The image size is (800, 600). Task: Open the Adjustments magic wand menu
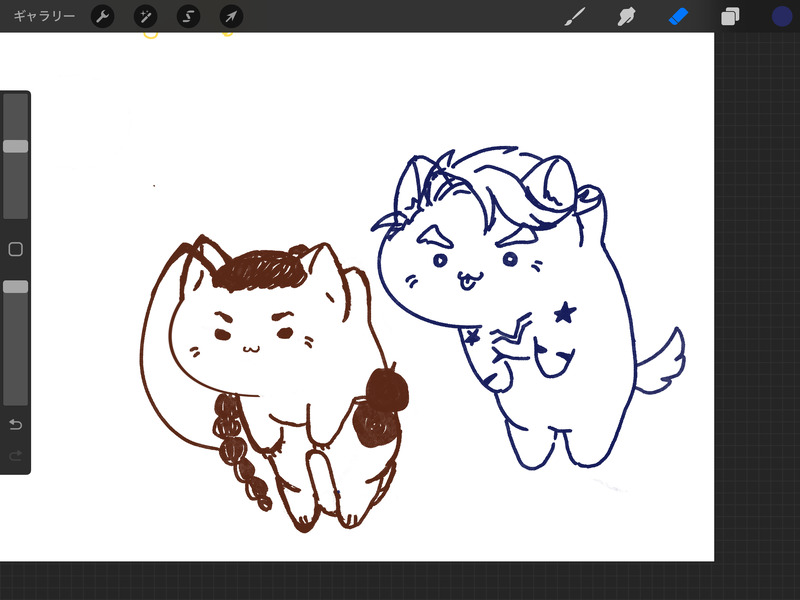tap(145, 17)
